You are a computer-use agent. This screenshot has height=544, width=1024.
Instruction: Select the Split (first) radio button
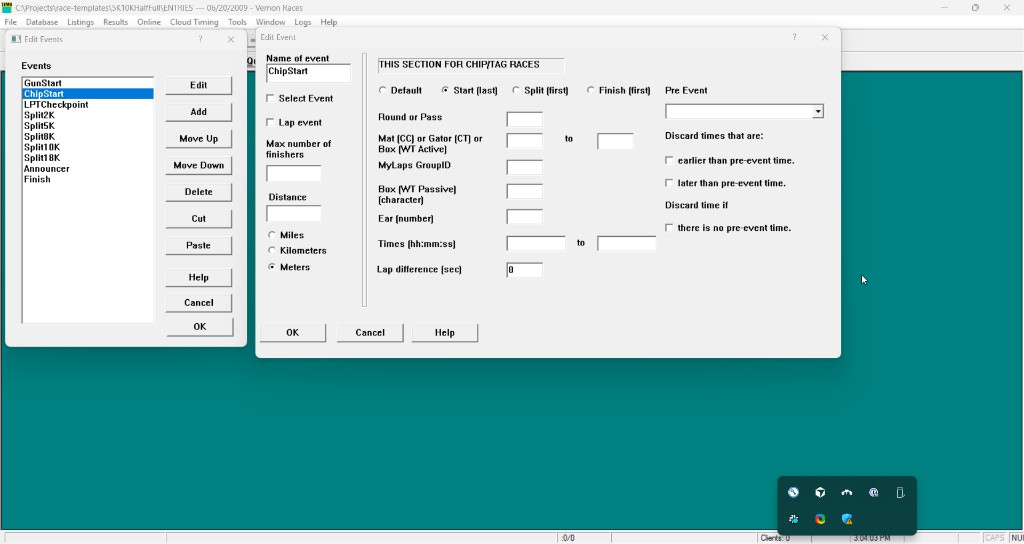tap(516, 90)
